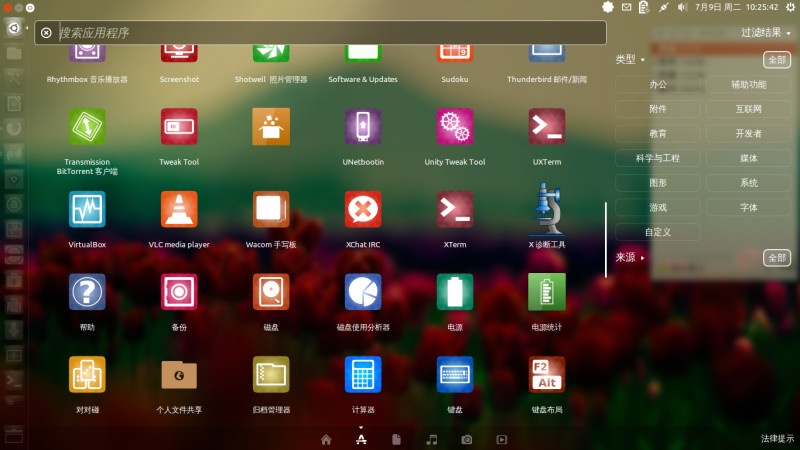
Task: Toggle 教育 category filter
Action: pos(658,134)
